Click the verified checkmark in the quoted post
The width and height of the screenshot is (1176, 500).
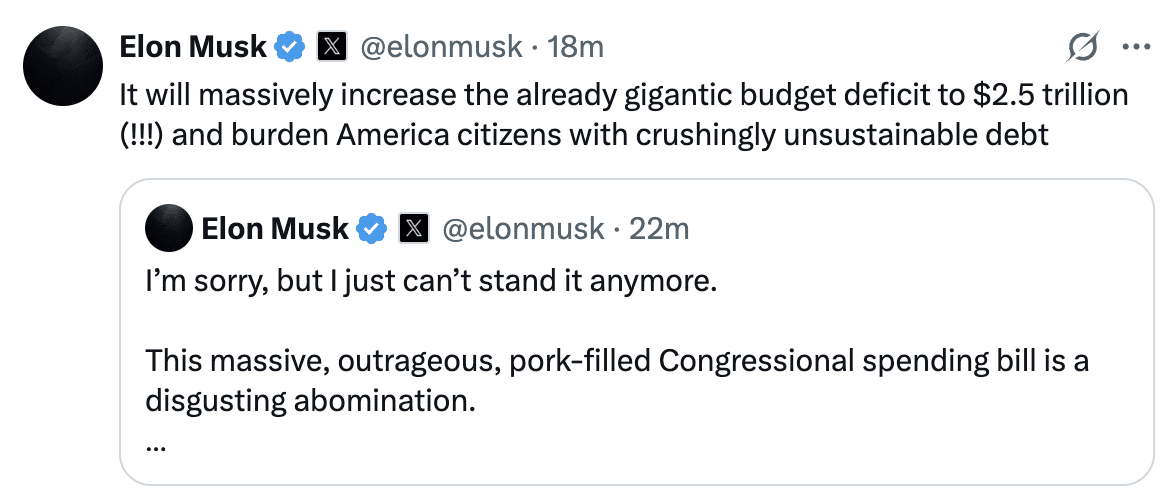pyautogui.click(x=372, y=229)
